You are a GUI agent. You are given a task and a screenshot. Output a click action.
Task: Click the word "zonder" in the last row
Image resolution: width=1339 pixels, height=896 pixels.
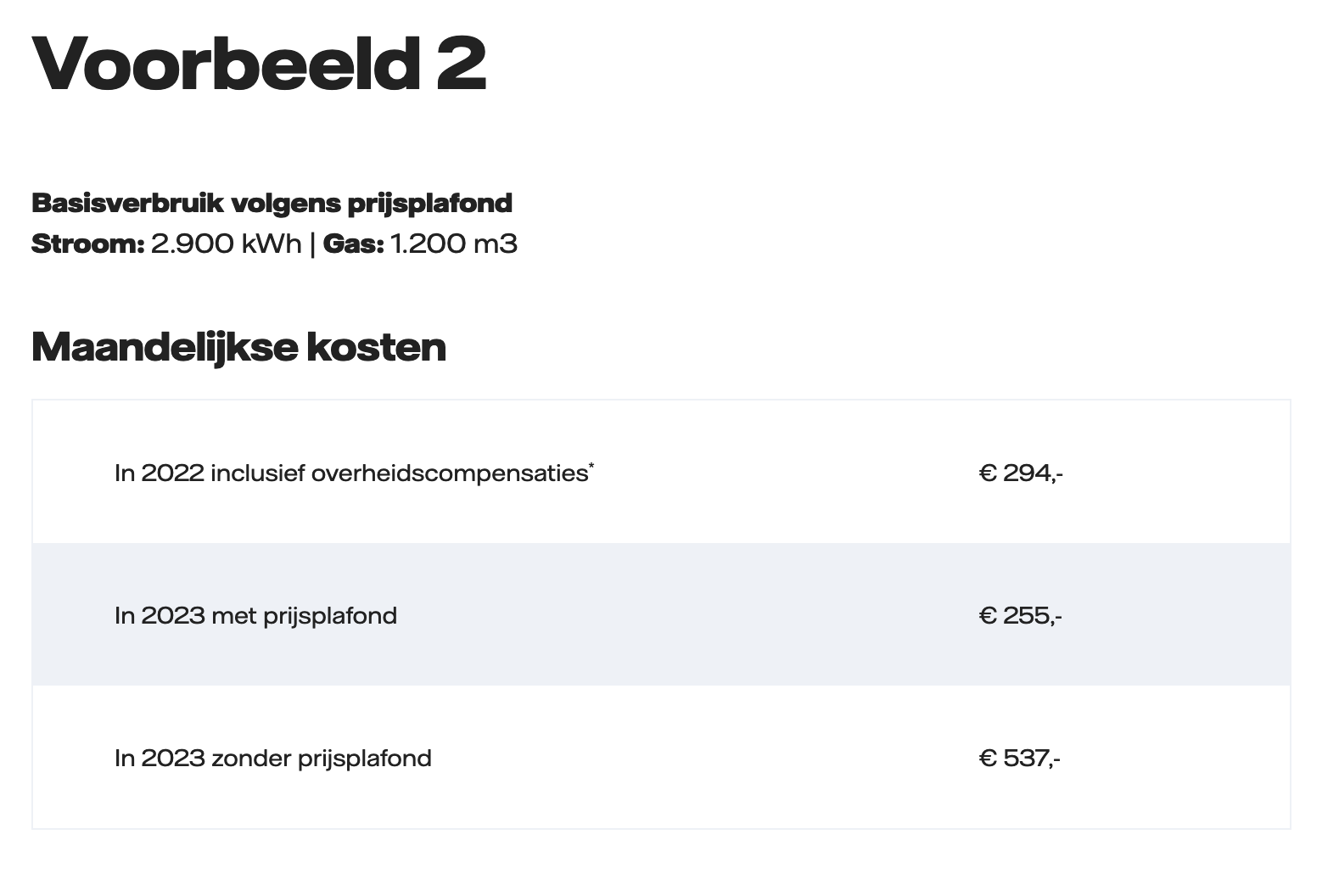251,758
